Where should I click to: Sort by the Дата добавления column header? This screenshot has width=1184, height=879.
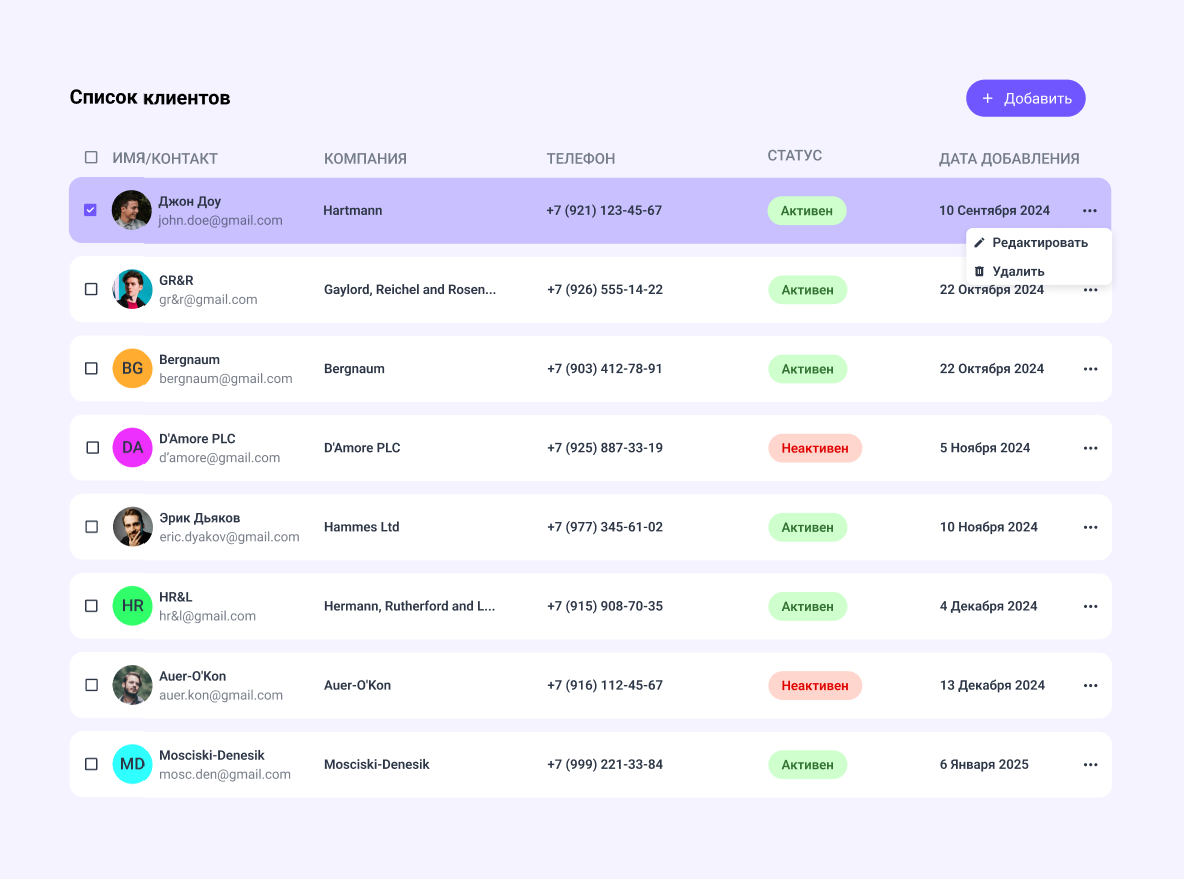click(x=1008, y=158)
